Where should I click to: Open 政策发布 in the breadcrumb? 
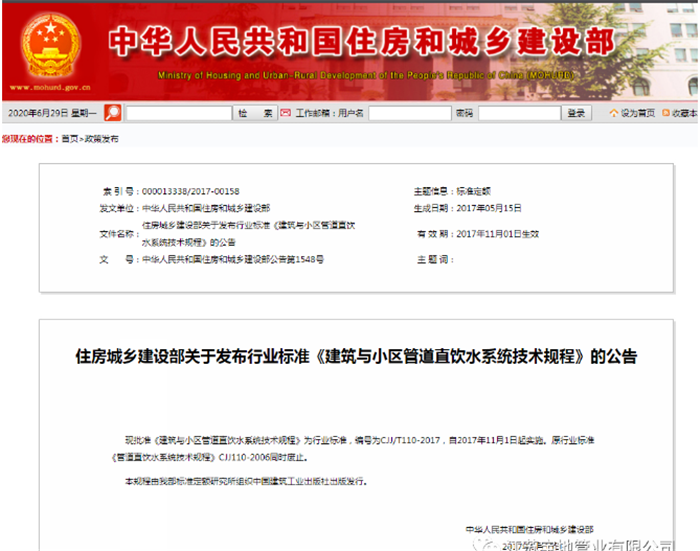pyautogui.click(x=101, y=139)
